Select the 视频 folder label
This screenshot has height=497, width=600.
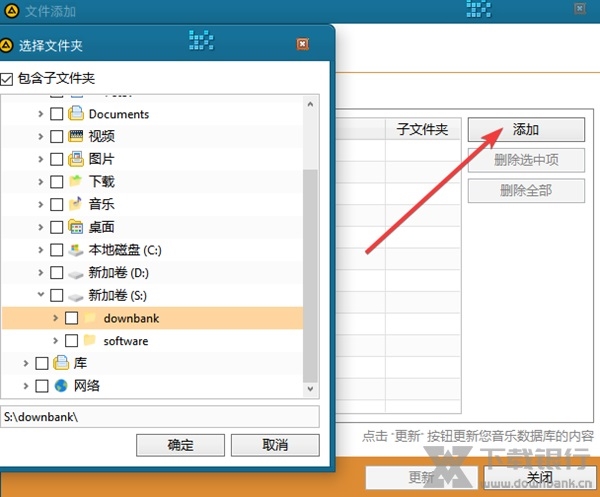click(x=102, y=136)
